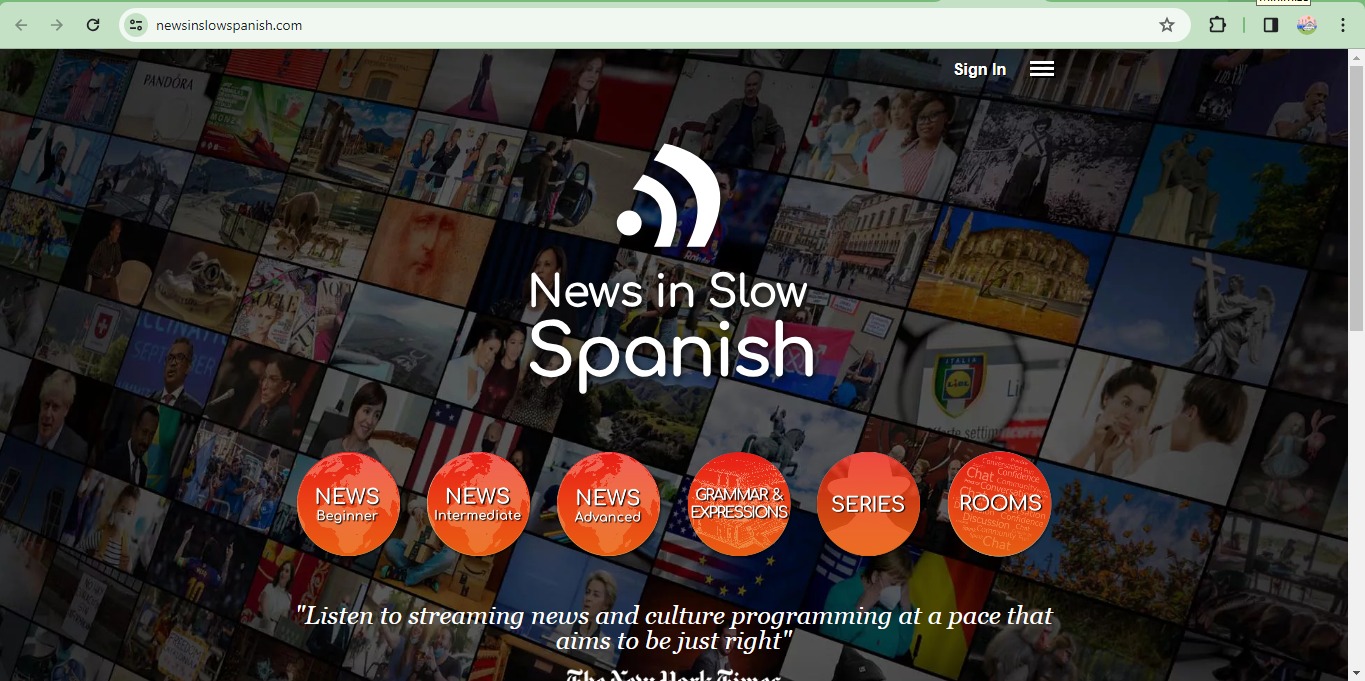The width and height of the screenshot is (1365, 681).
Task: Open the hamburger menu icon
Action: [1042, 69]
